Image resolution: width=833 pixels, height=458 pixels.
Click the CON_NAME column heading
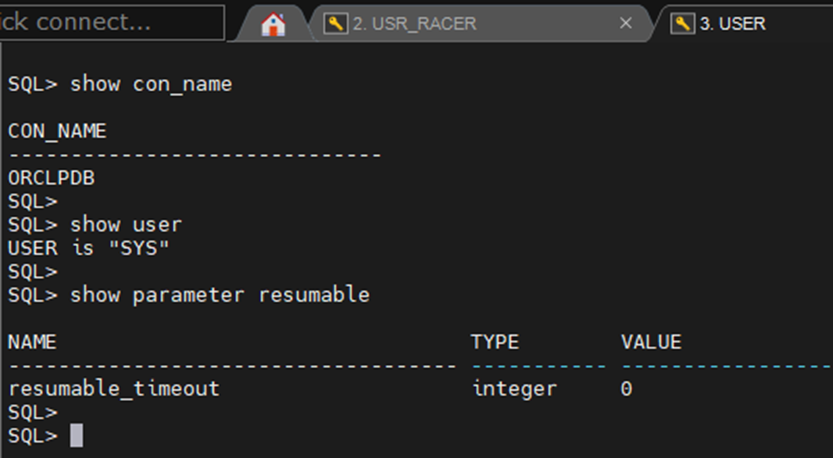pos(57,131)
